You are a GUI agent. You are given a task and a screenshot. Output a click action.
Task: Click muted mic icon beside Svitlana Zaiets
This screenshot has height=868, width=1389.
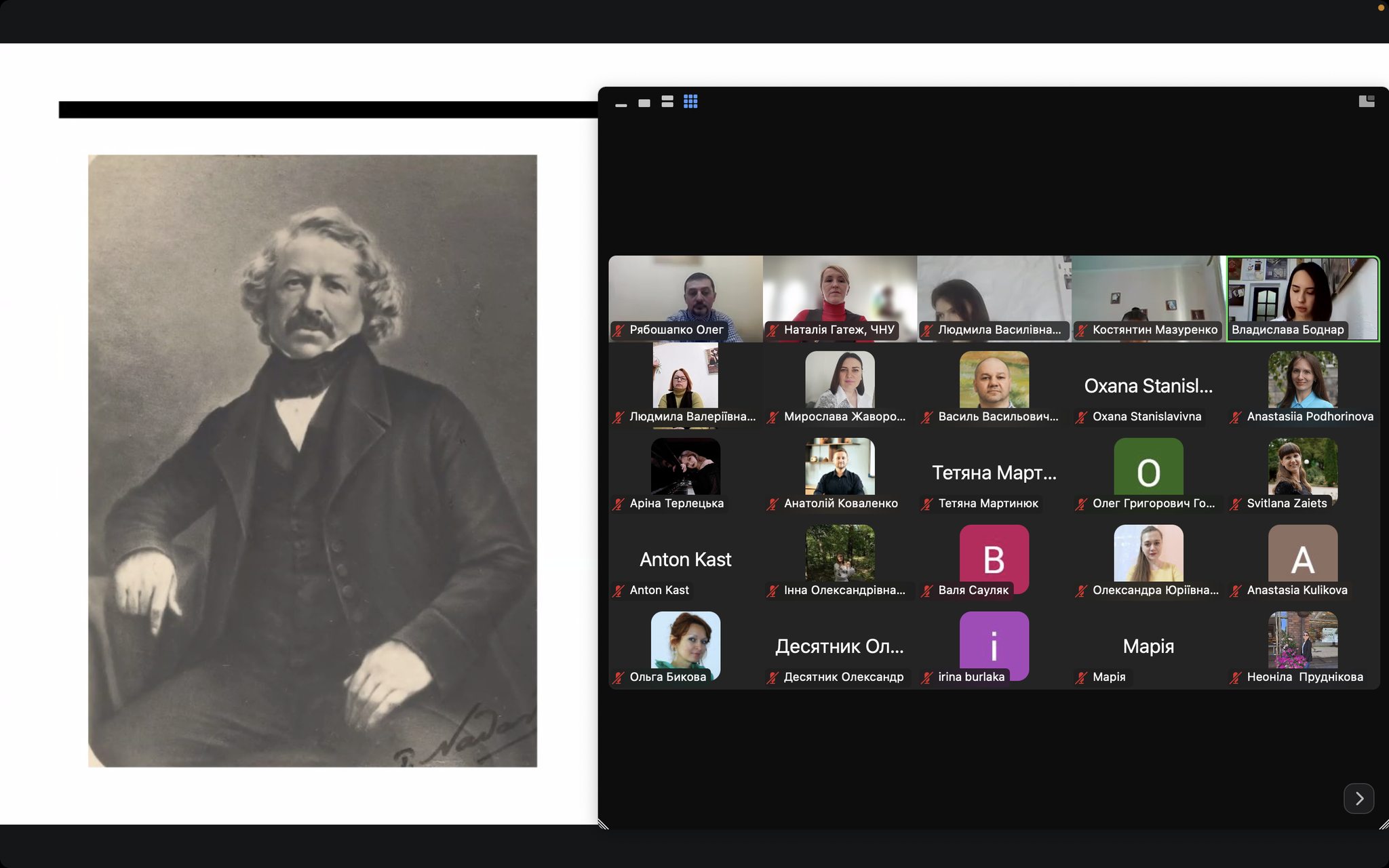[x=1236, y=504]
